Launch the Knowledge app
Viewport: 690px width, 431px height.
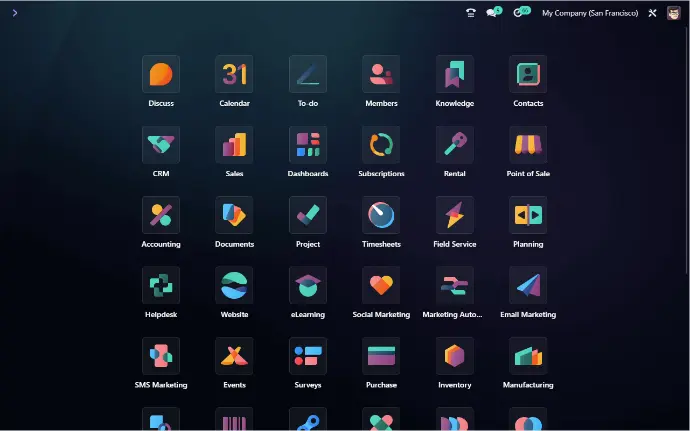pos(455,74)
